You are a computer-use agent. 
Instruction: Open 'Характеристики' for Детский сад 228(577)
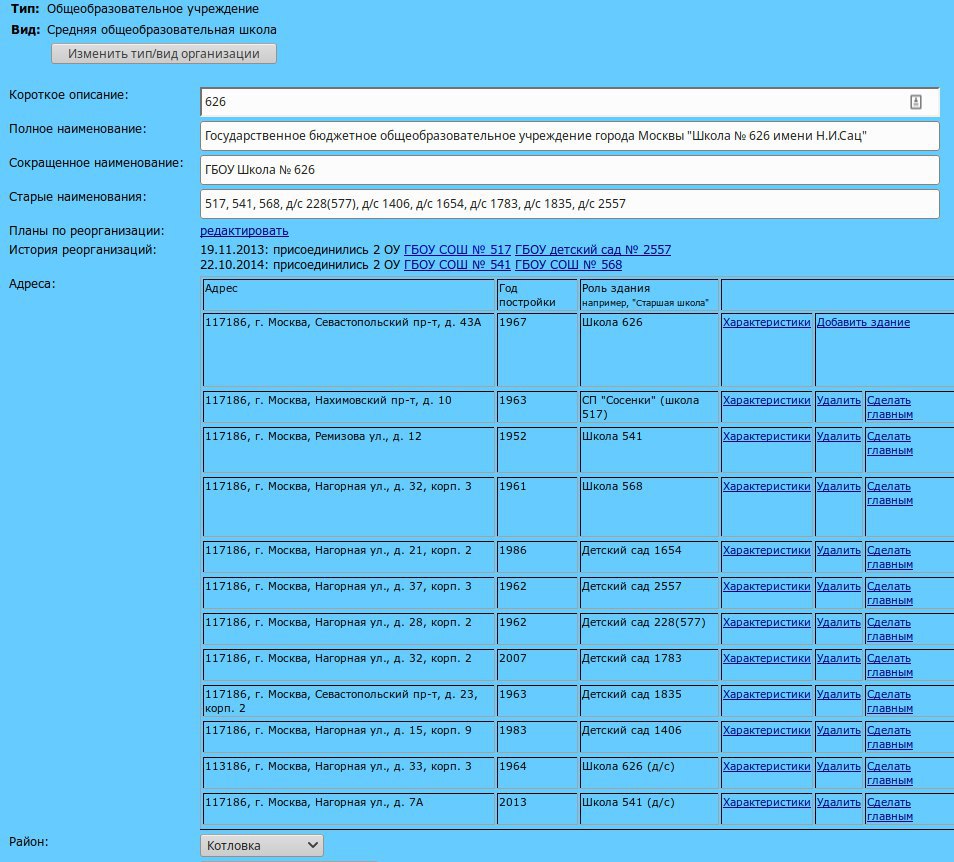pyautogui.click(x=767, y=622)
